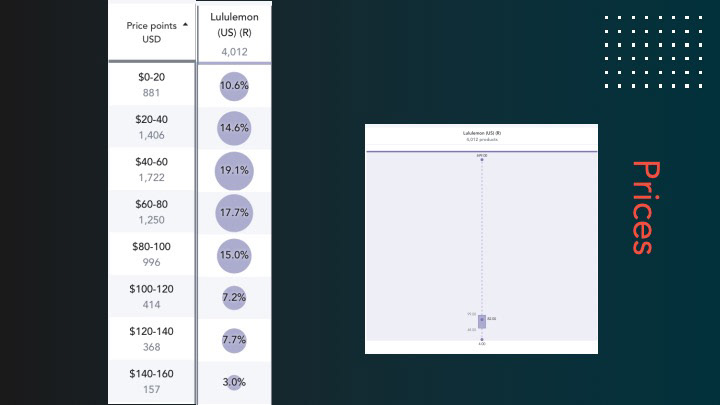The width and height of the screenshot is (720, 405).
Task: Click the 4,012 total product count
Action: click(234, 52)
